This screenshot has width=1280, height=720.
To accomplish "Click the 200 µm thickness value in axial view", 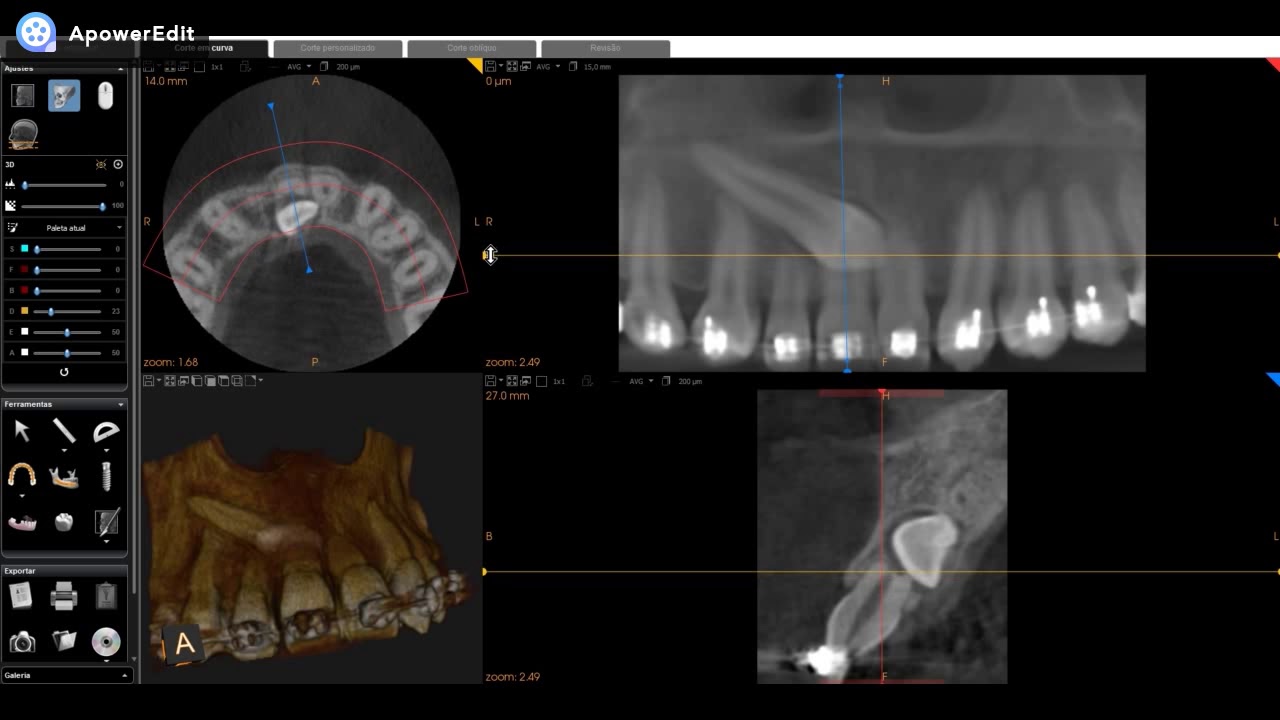I will tap(348, 67).
